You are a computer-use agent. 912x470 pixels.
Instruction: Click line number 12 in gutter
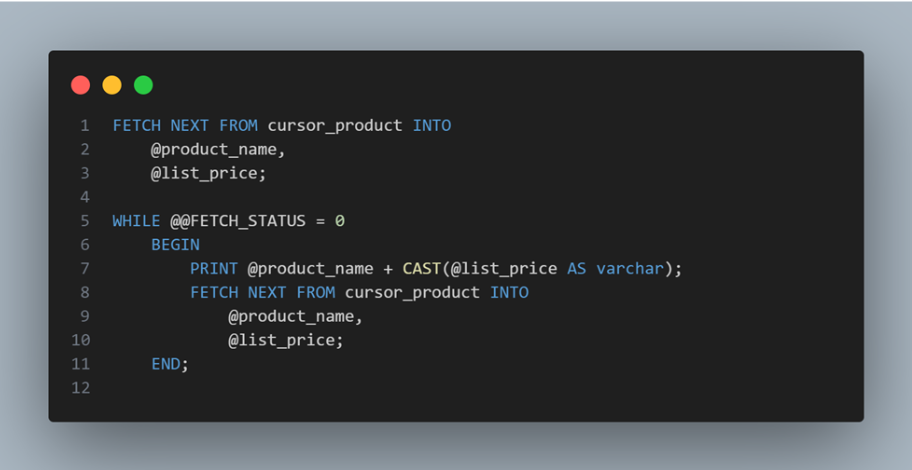pyautogui.click(x=81, y=387)
